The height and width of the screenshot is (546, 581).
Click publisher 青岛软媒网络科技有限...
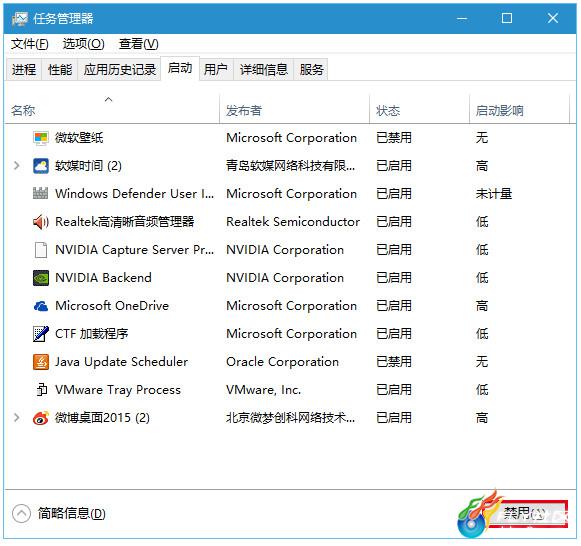[290, 166]
